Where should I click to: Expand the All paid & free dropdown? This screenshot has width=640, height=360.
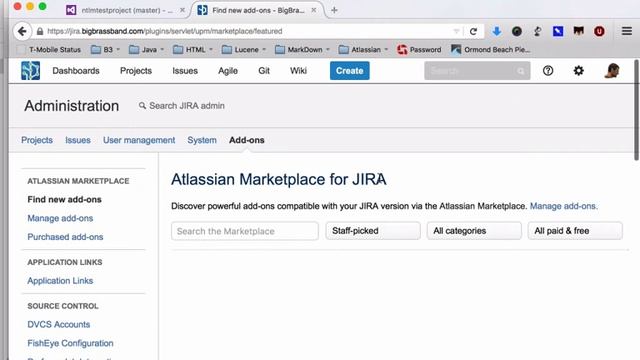click(x=575, y=231)
